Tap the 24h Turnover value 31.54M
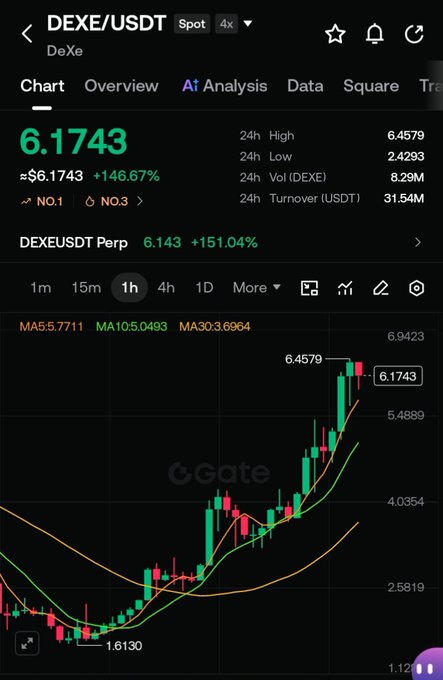The image size is (443, 680). (404, 198)
